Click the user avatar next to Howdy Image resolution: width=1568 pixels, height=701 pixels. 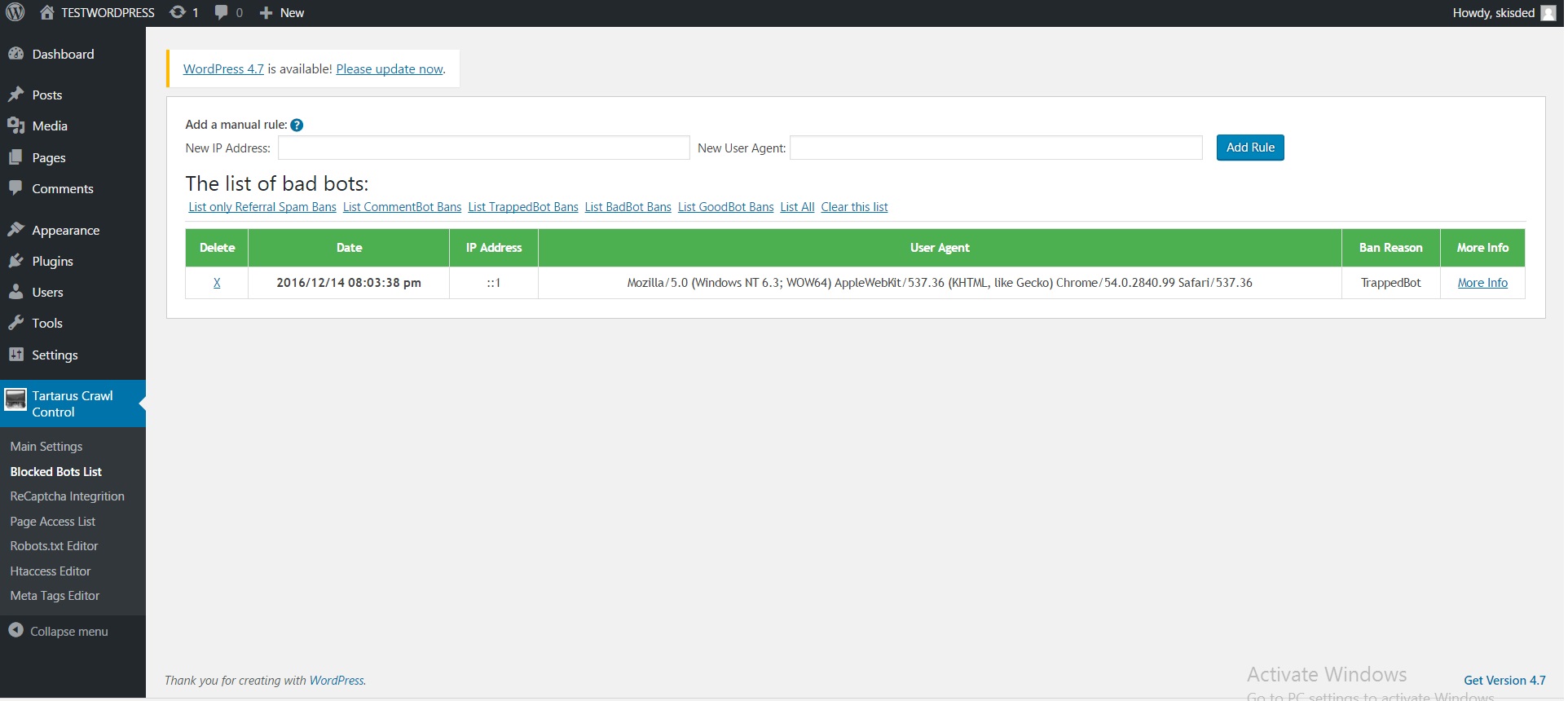tap(1548, 13)
